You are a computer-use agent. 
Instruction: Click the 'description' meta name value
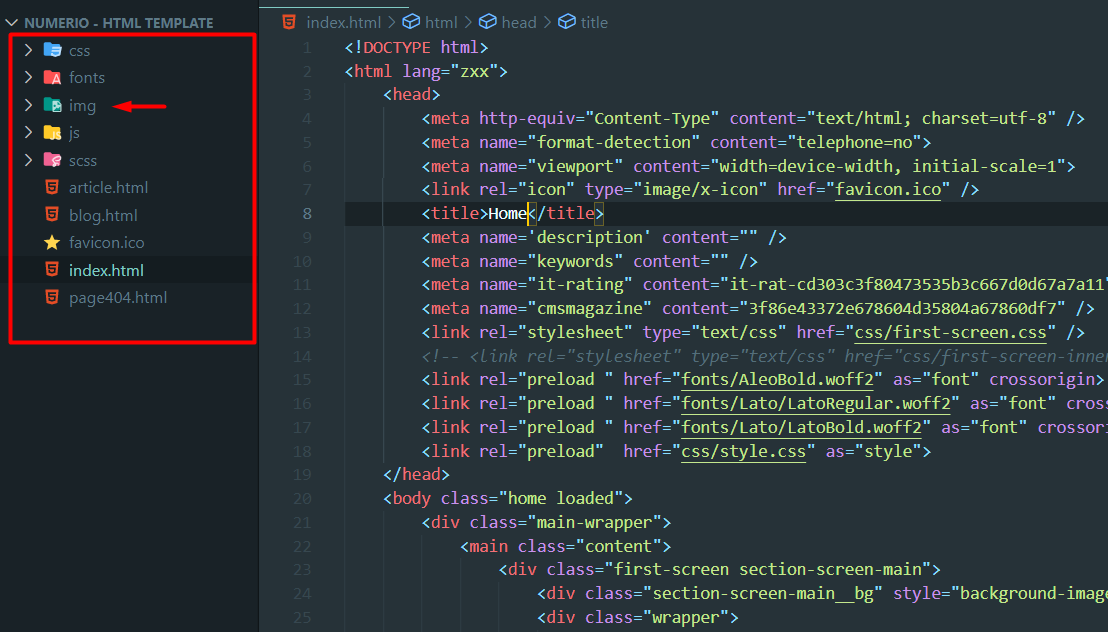(x=590, y=237)
